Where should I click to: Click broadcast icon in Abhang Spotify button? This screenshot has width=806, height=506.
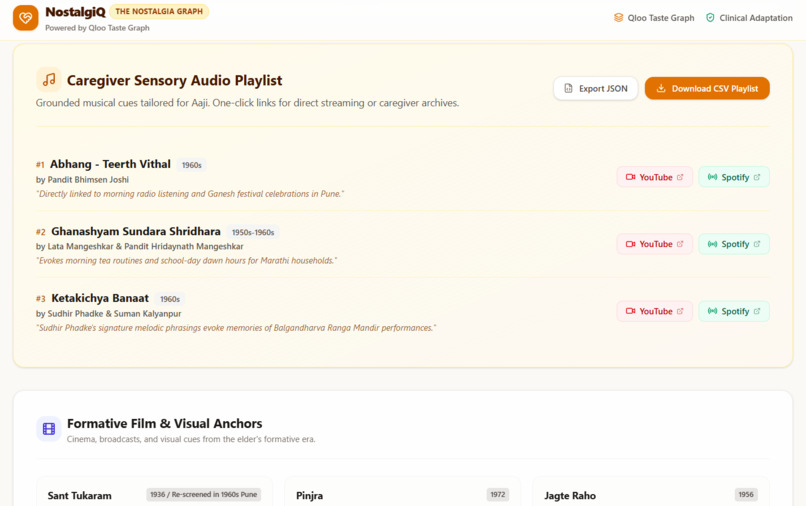(x=712, y=177)
